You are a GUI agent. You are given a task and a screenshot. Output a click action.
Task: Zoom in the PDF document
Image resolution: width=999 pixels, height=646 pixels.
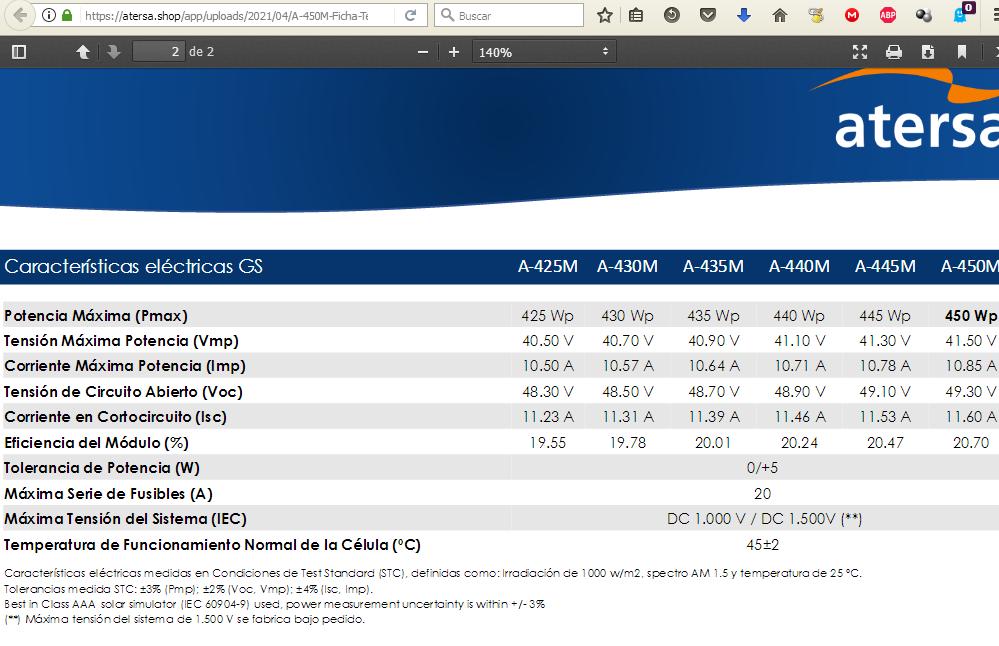(454, 52)
